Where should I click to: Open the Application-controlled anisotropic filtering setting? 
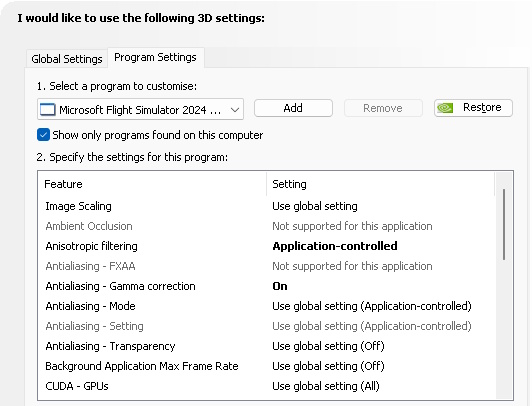tap(335, 246)
